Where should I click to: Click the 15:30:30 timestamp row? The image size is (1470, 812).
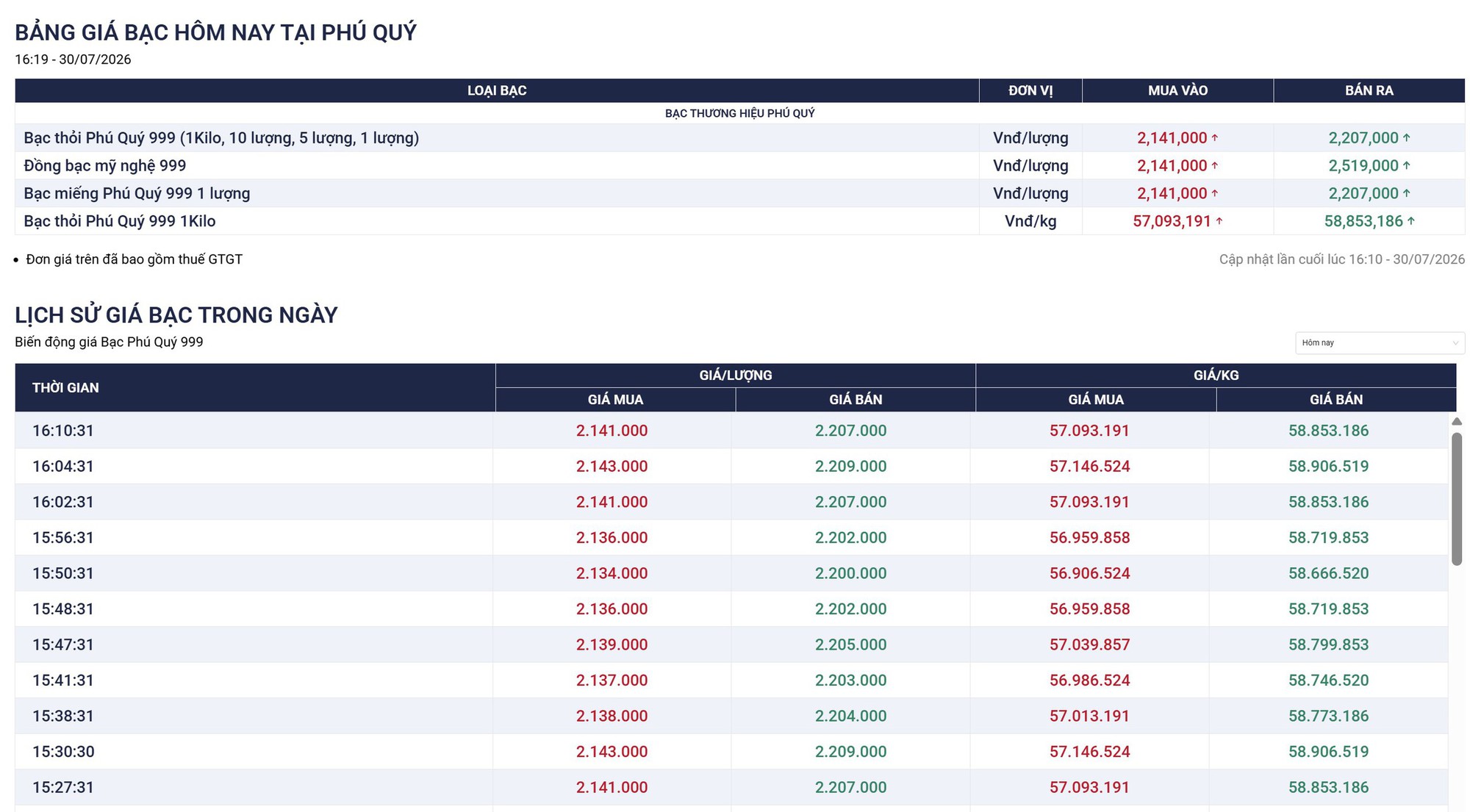pyautogui.click(x=731, y=752)
